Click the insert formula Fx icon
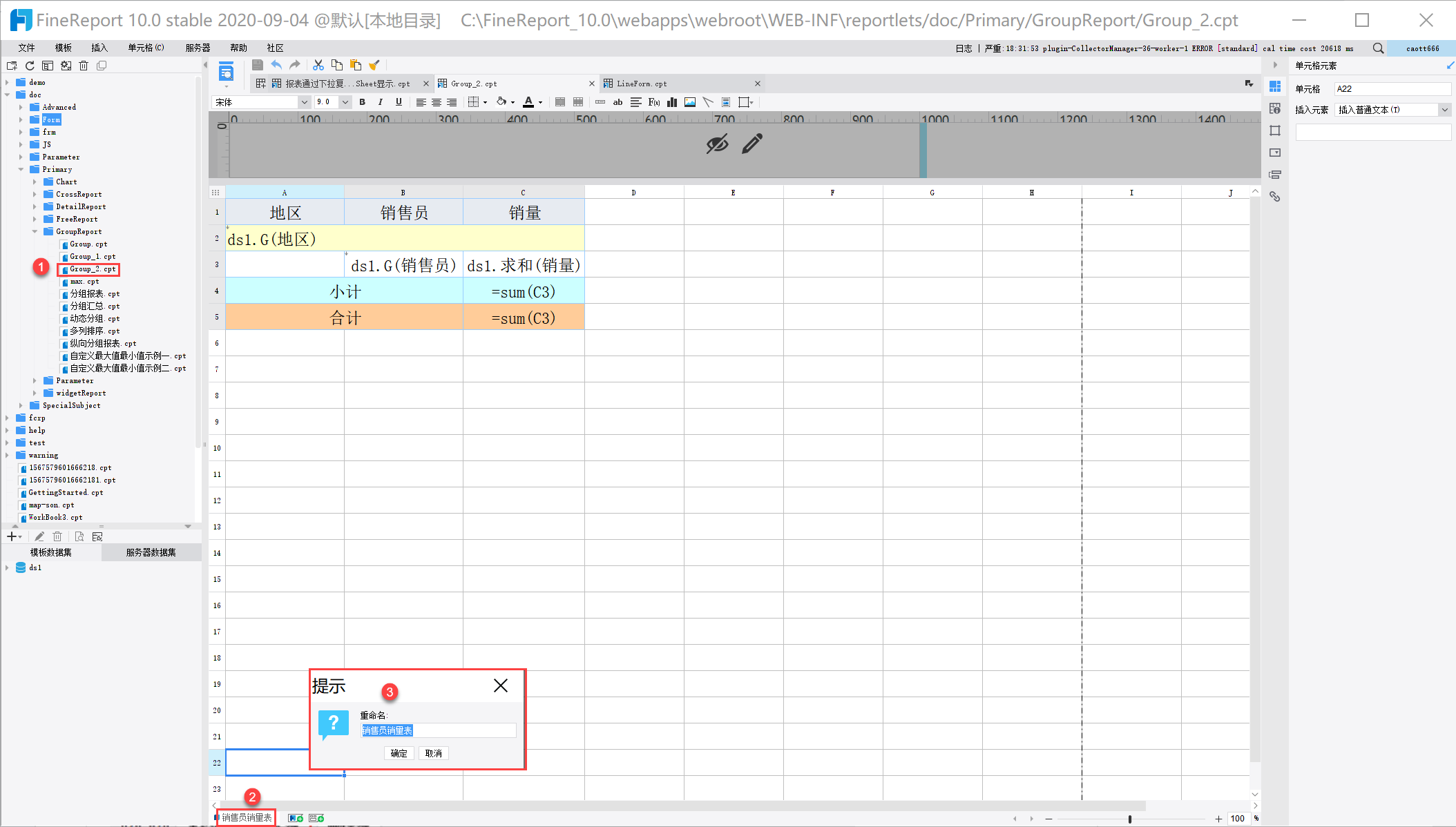 653,102
